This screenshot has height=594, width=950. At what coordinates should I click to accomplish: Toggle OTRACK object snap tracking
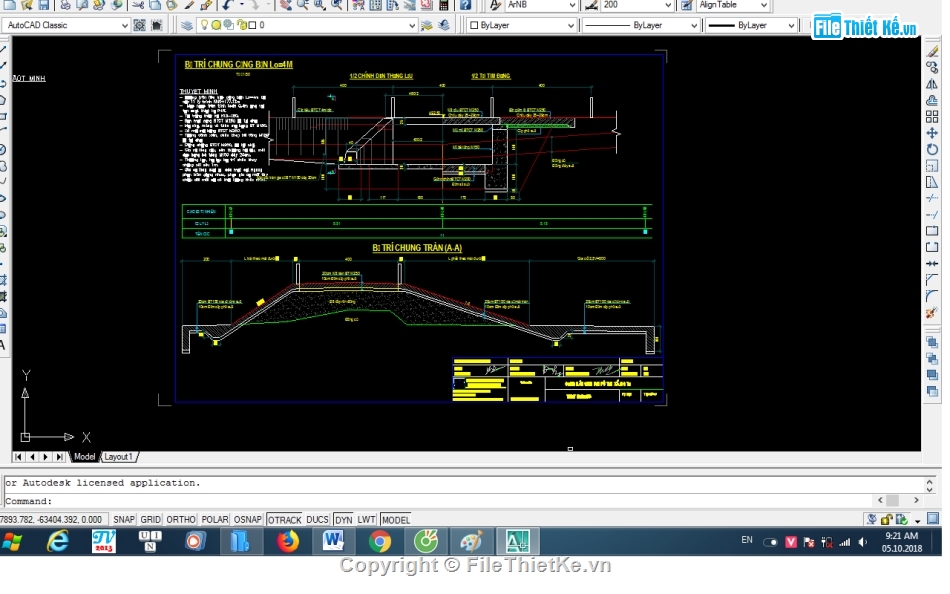(284, 520)
